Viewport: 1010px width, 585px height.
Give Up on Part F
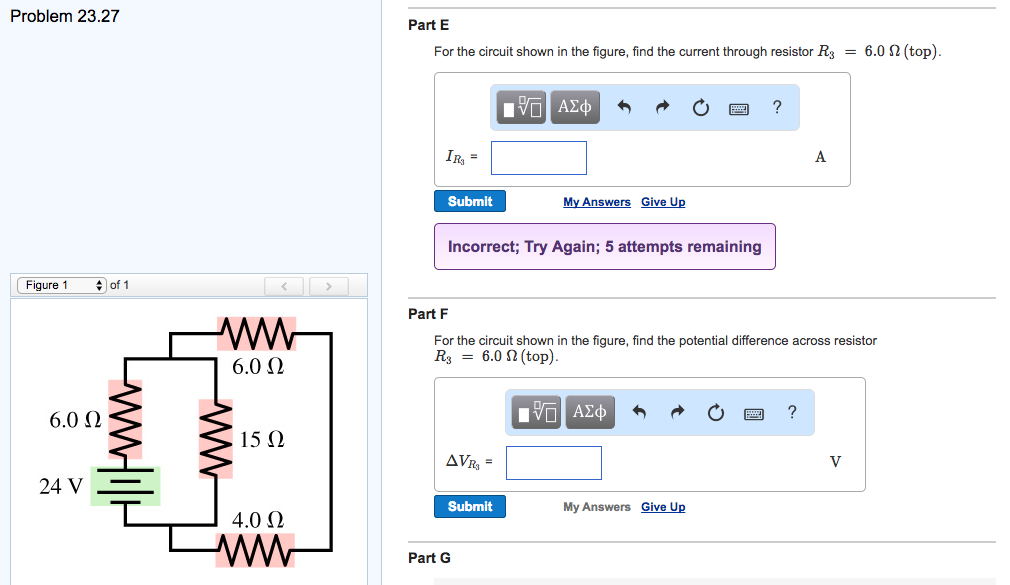tap(663, 507)
